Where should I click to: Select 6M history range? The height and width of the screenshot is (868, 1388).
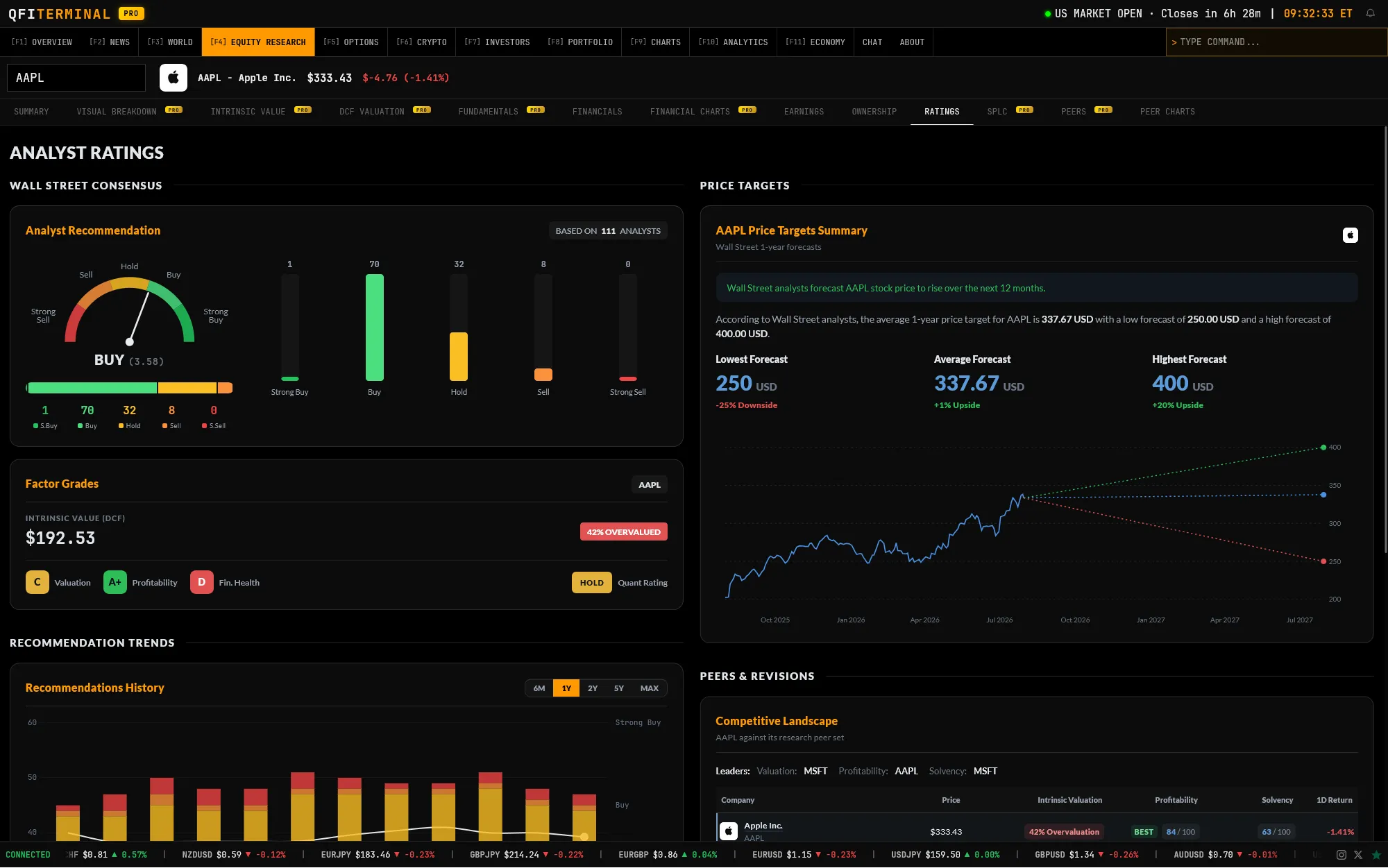point(539,688)
